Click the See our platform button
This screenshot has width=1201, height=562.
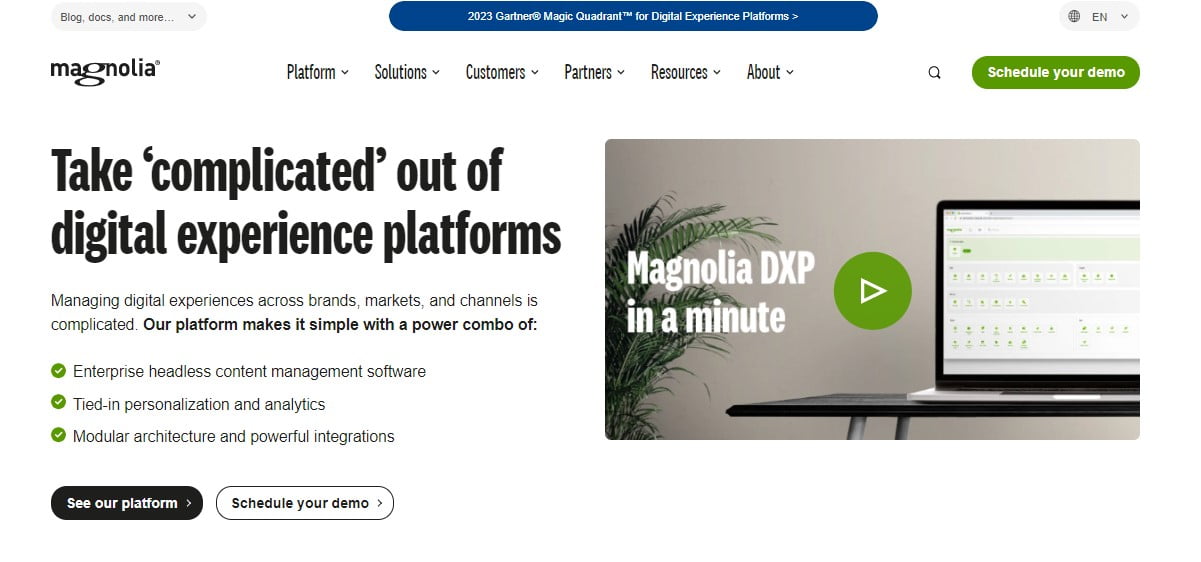pyautogui.click(x=127, y=503)
